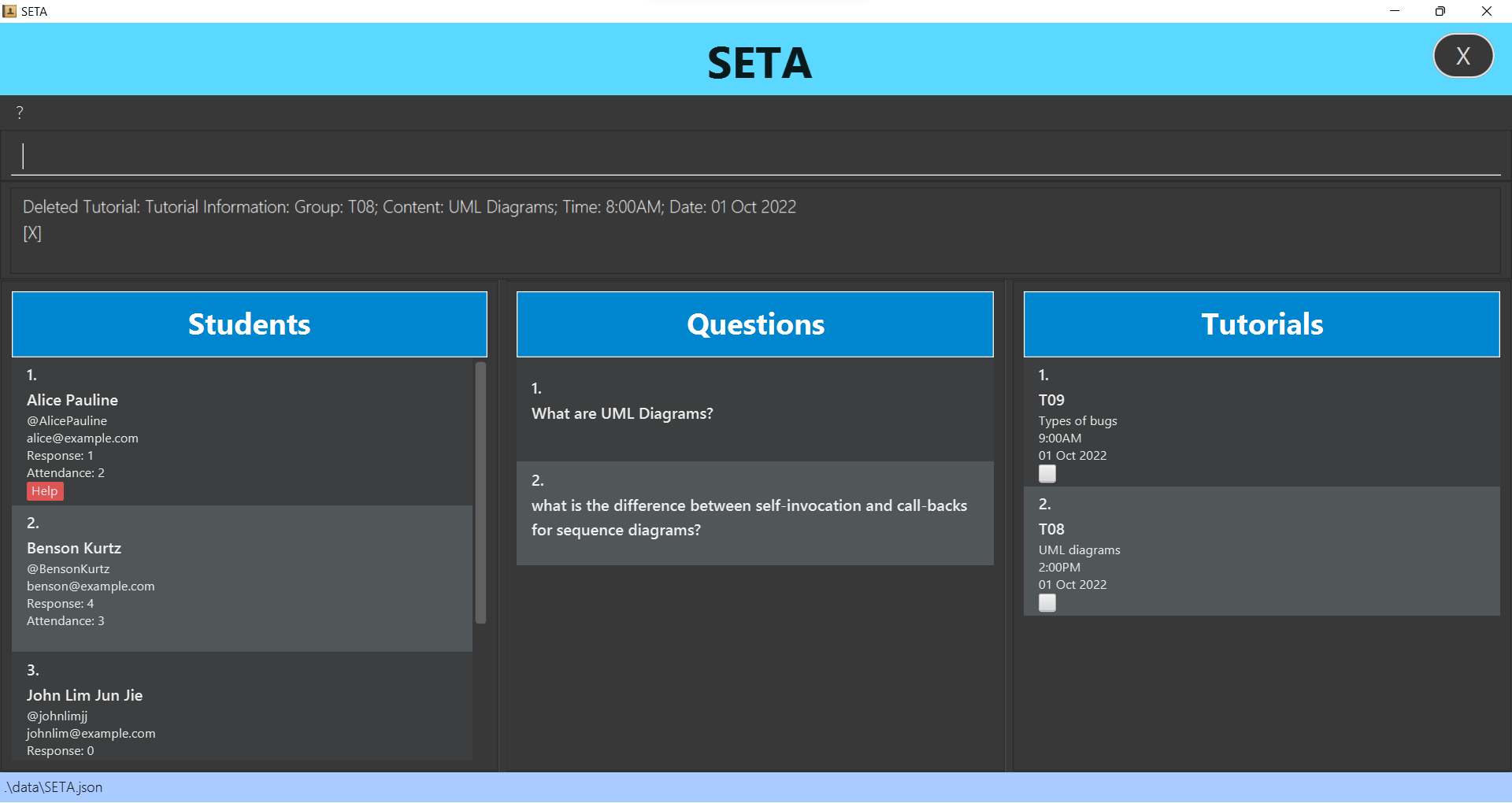
Task: Click the Students panel header
Action: tap(250, 324)
